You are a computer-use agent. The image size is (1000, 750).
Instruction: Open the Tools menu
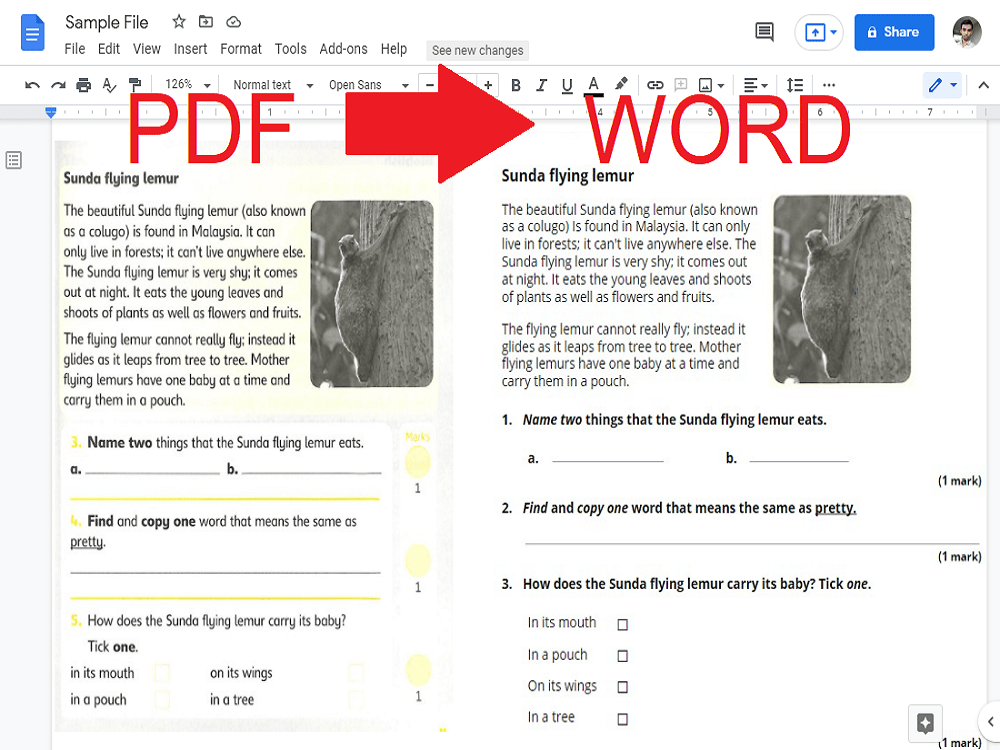click(x=290, y=49)
